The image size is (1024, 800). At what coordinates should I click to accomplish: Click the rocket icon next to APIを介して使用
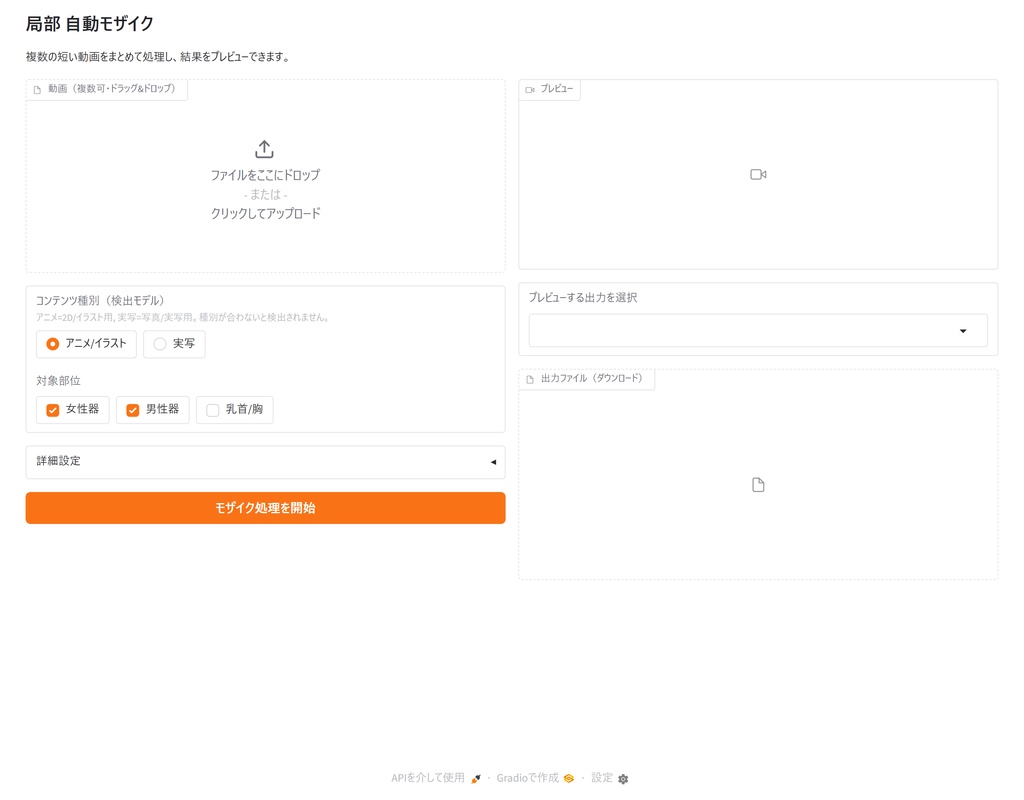point(475,778)
